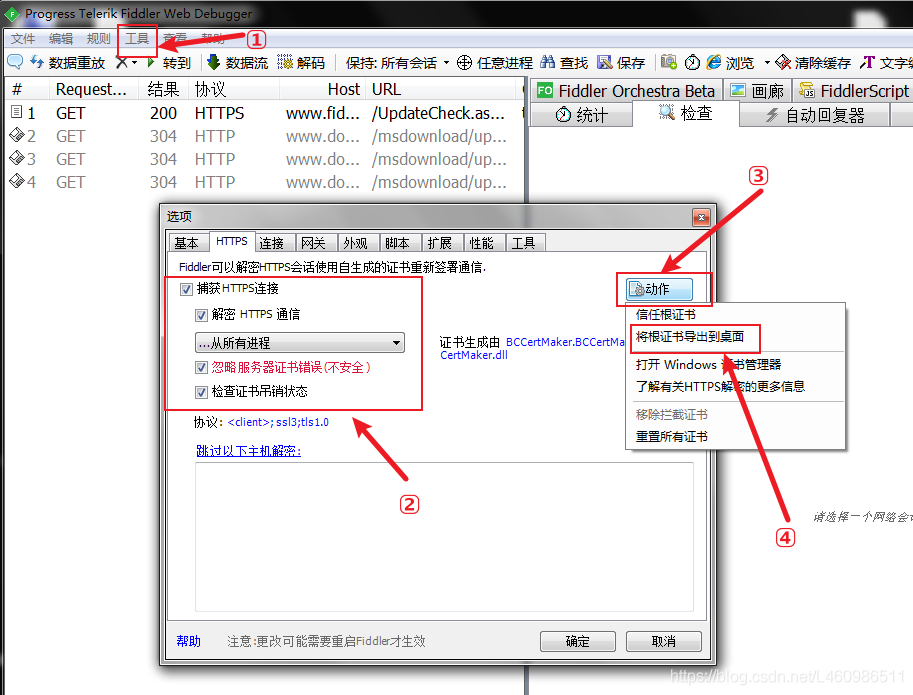Click into the skip-decryption hosts text box

pyautogui.click(x=444, y=537)
